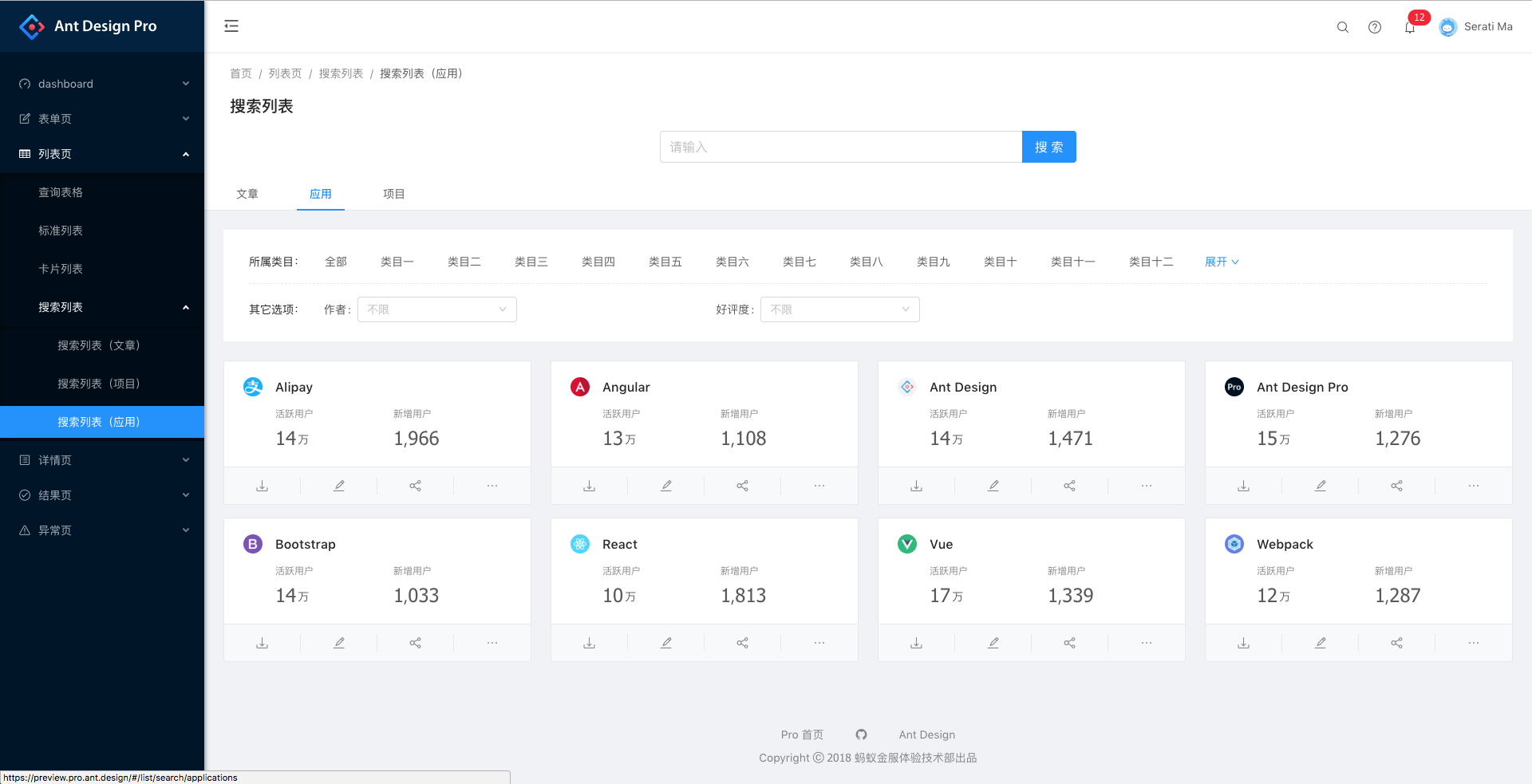Screen dimensions: 1532x784
Task: Toggle the 类目十一 category tag
Action: point(1073,262)
